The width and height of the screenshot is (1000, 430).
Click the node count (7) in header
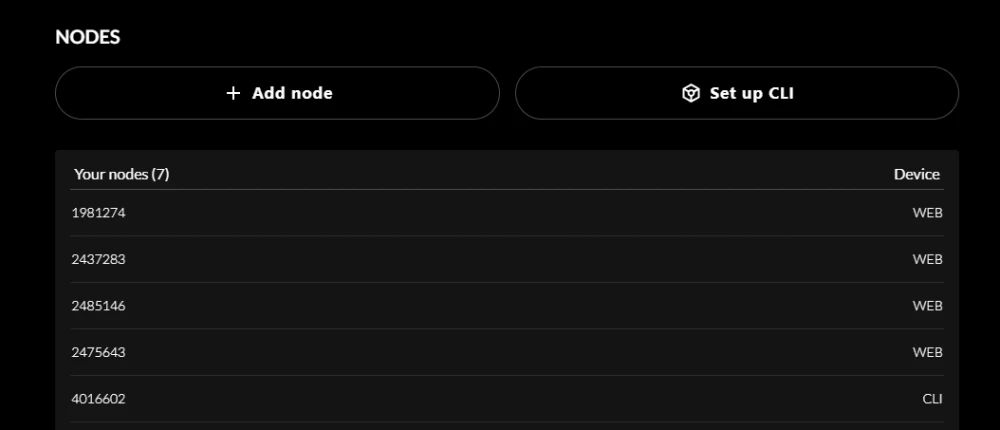[x=161, y=174]
